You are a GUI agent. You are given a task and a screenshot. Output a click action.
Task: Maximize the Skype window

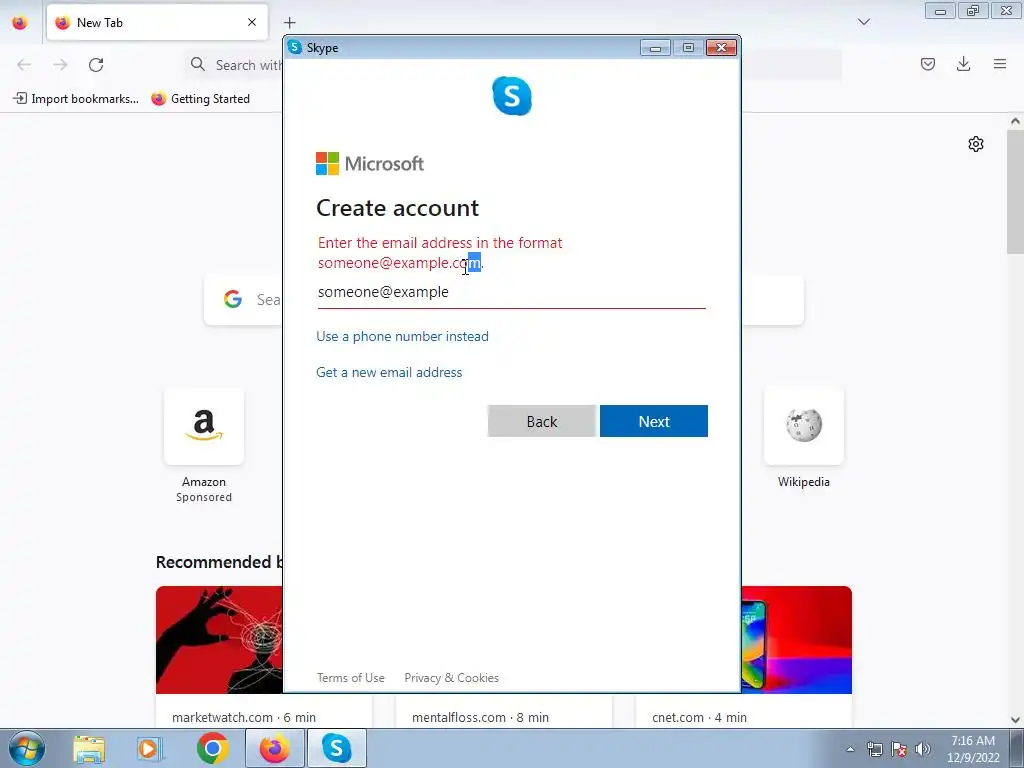(x=688, y=48)
